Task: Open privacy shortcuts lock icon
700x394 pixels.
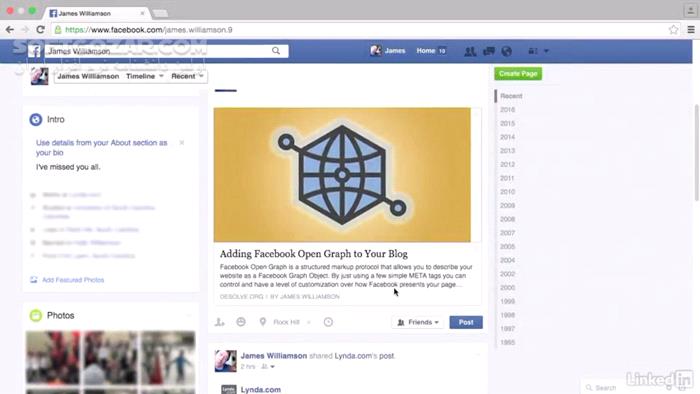Action: tap(533, 51)
